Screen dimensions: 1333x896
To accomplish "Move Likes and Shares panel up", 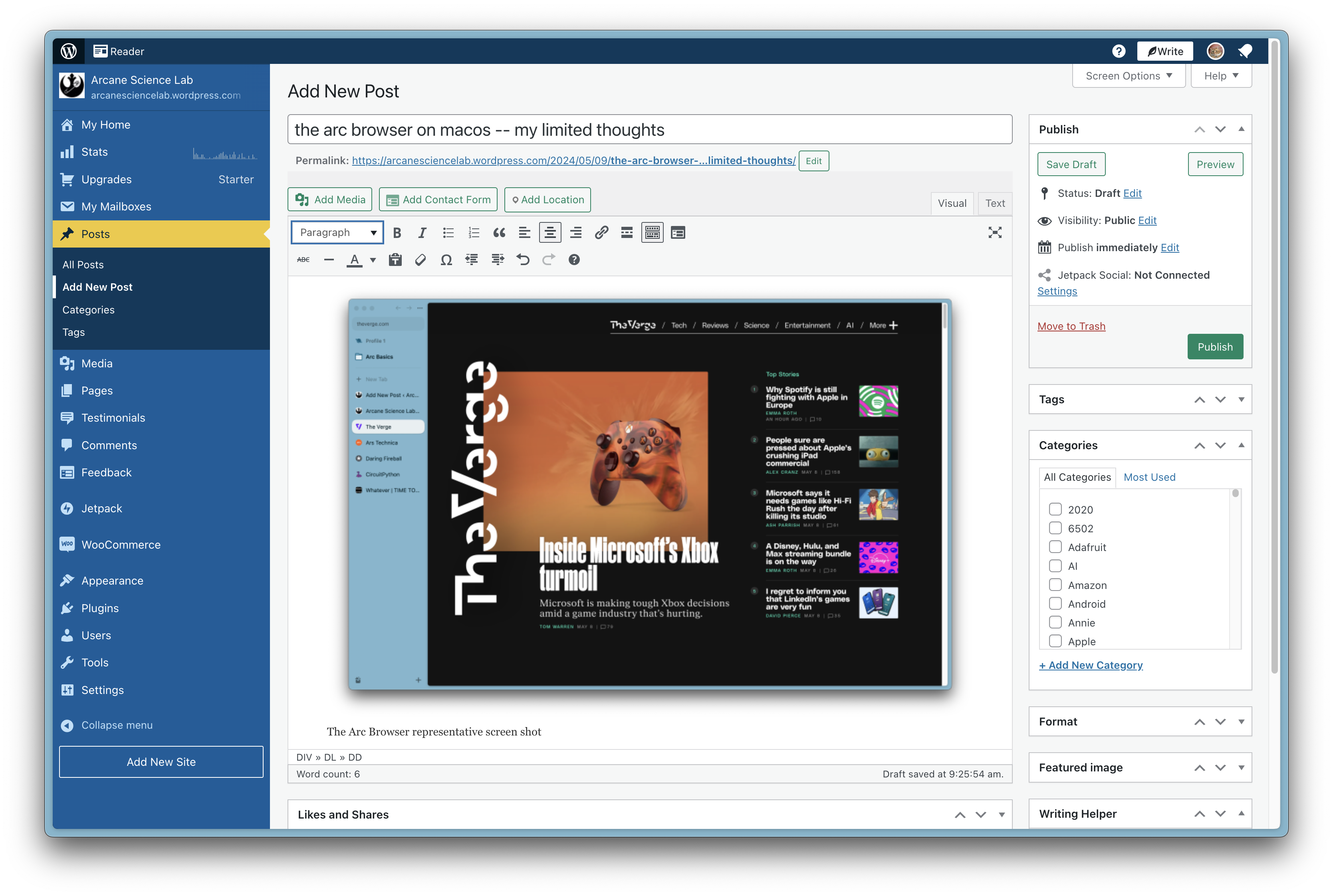I will coord(960,815).
